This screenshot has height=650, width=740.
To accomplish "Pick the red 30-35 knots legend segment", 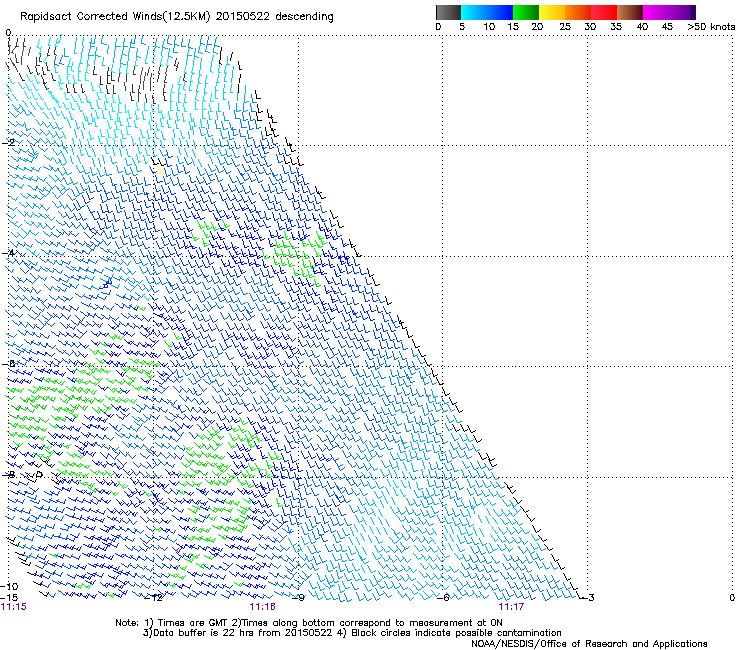I will 604,12.
